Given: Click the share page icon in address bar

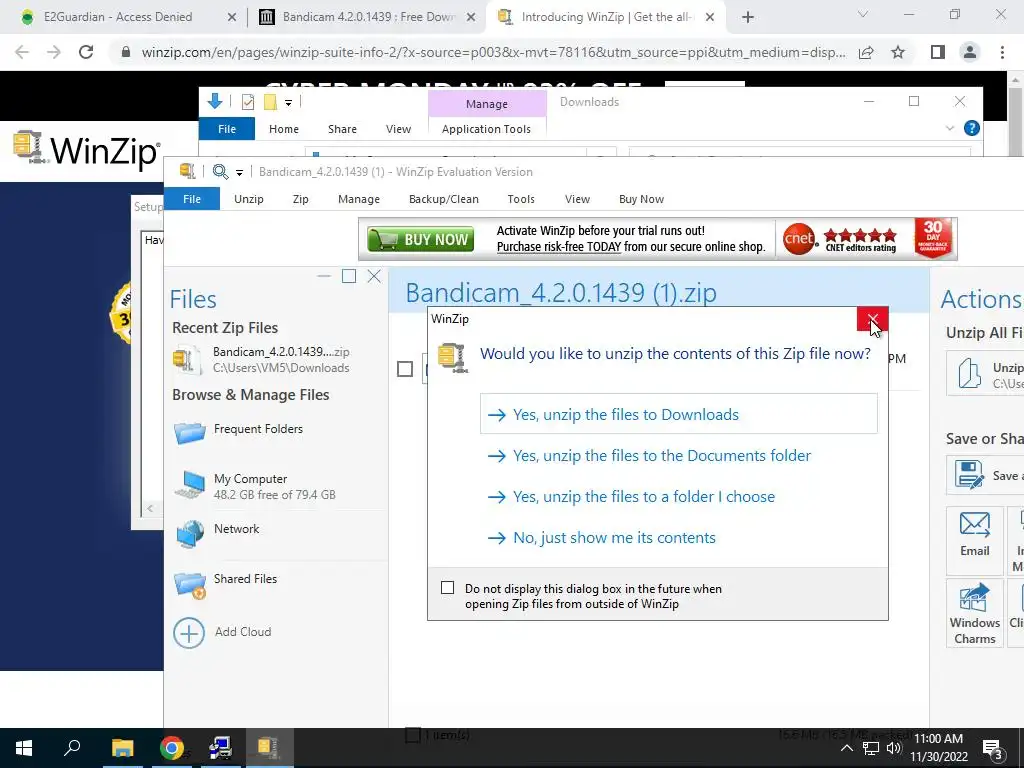Looking at the screenshot, I should click(866, 52).
